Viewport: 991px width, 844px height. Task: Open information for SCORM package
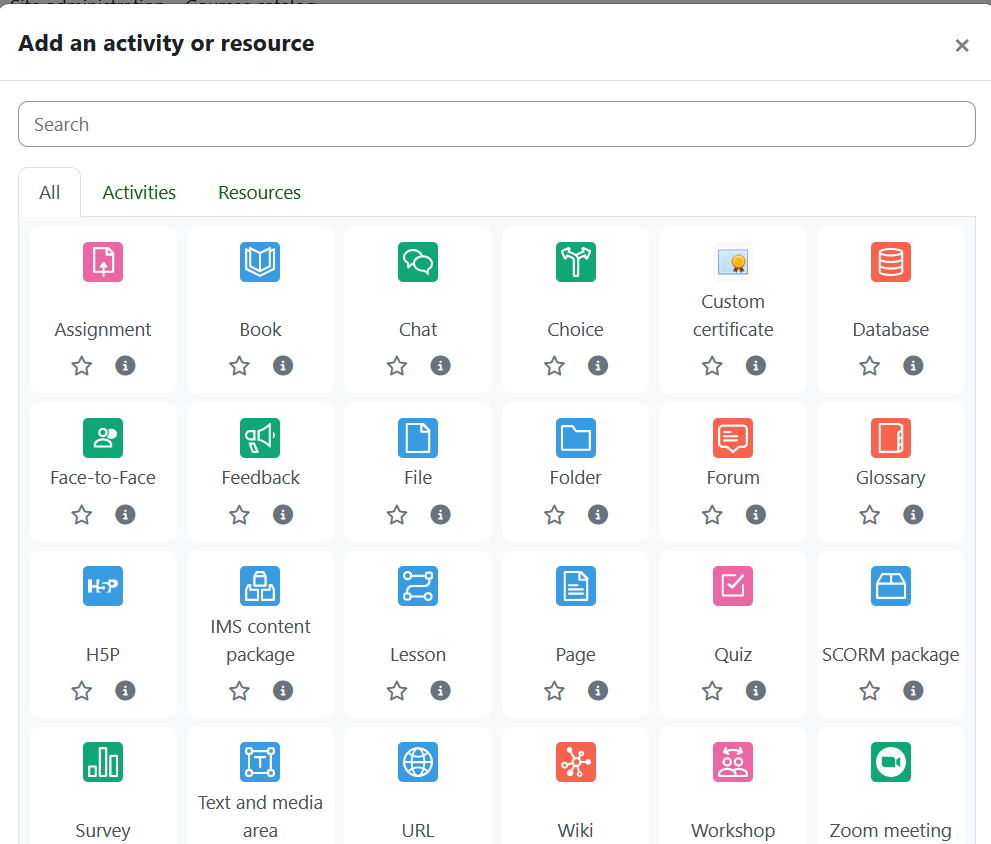pos(913,691)
